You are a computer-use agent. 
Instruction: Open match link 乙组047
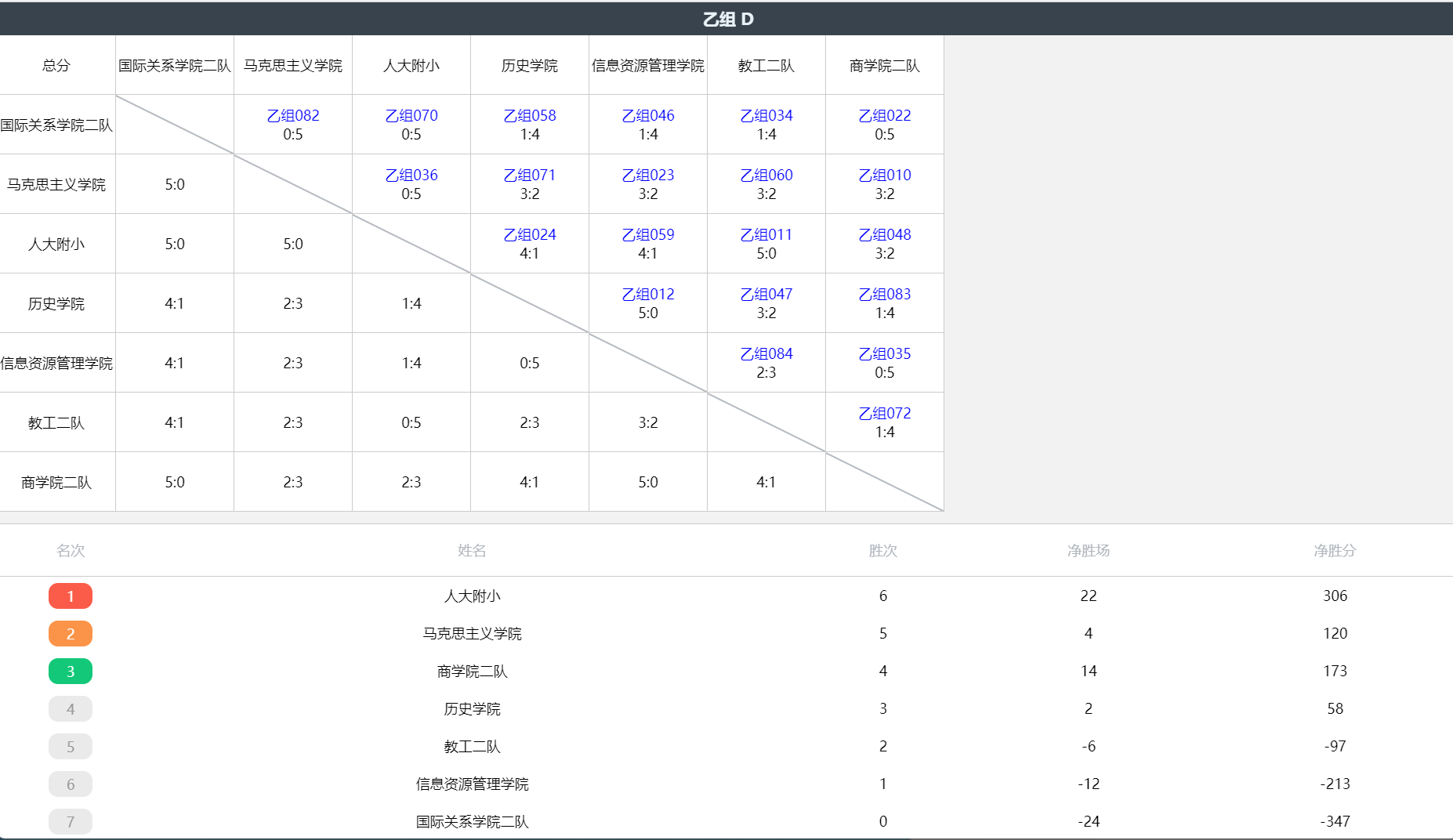766,294
